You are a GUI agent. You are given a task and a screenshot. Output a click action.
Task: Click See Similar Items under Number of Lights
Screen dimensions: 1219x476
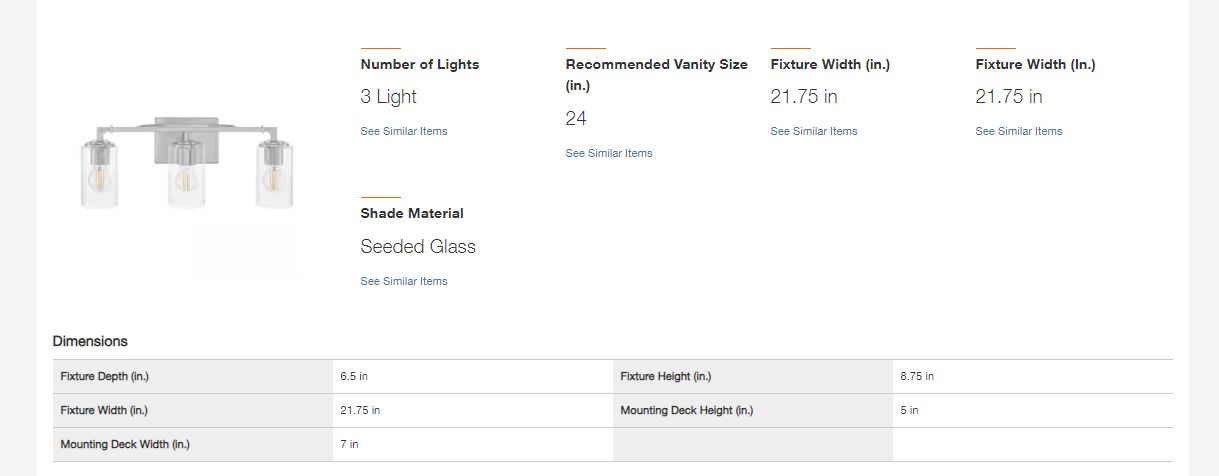coord(404,131)
